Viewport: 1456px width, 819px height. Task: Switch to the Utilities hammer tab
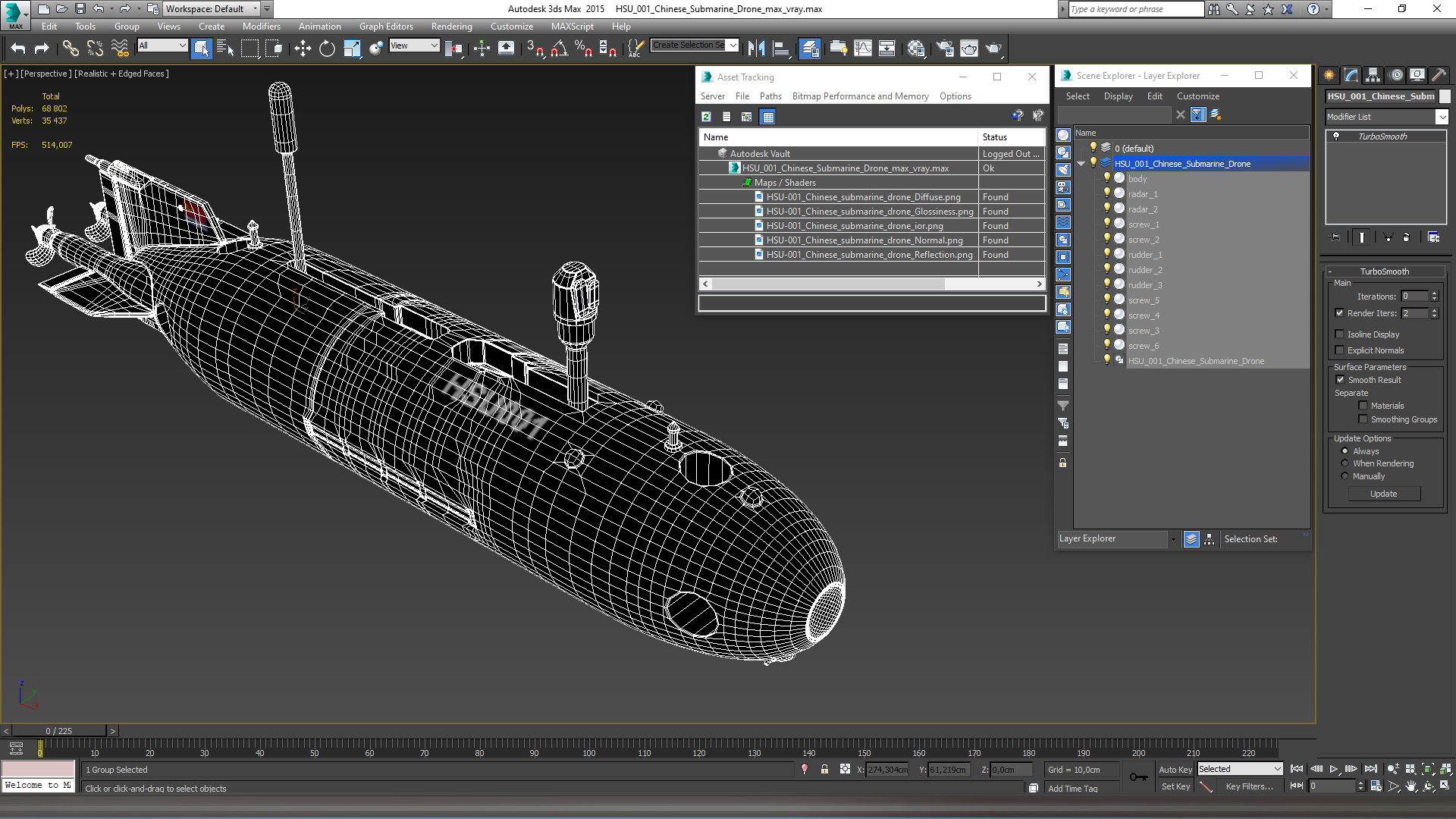(x=1439, y=75)
